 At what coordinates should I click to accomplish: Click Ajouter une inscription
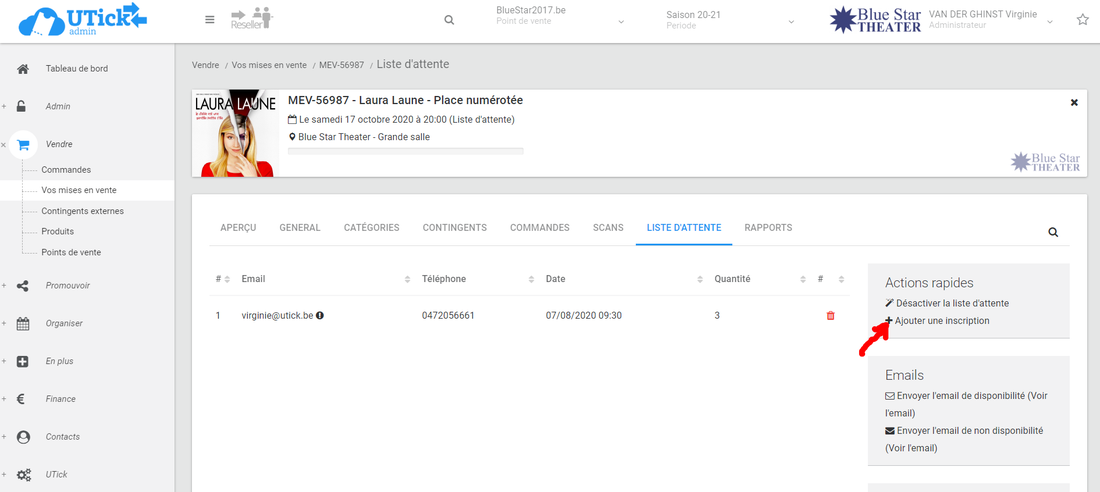(x=942, y=321)
